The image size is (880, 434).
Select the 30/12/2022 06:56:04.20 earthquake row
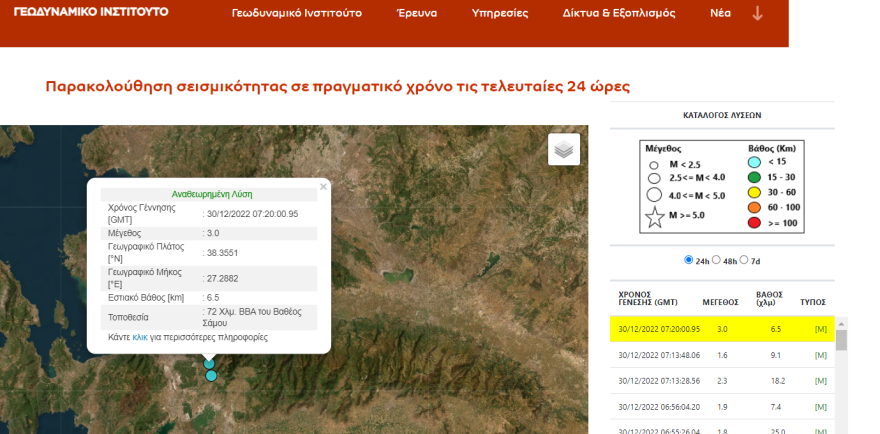(x=722, y=406)
